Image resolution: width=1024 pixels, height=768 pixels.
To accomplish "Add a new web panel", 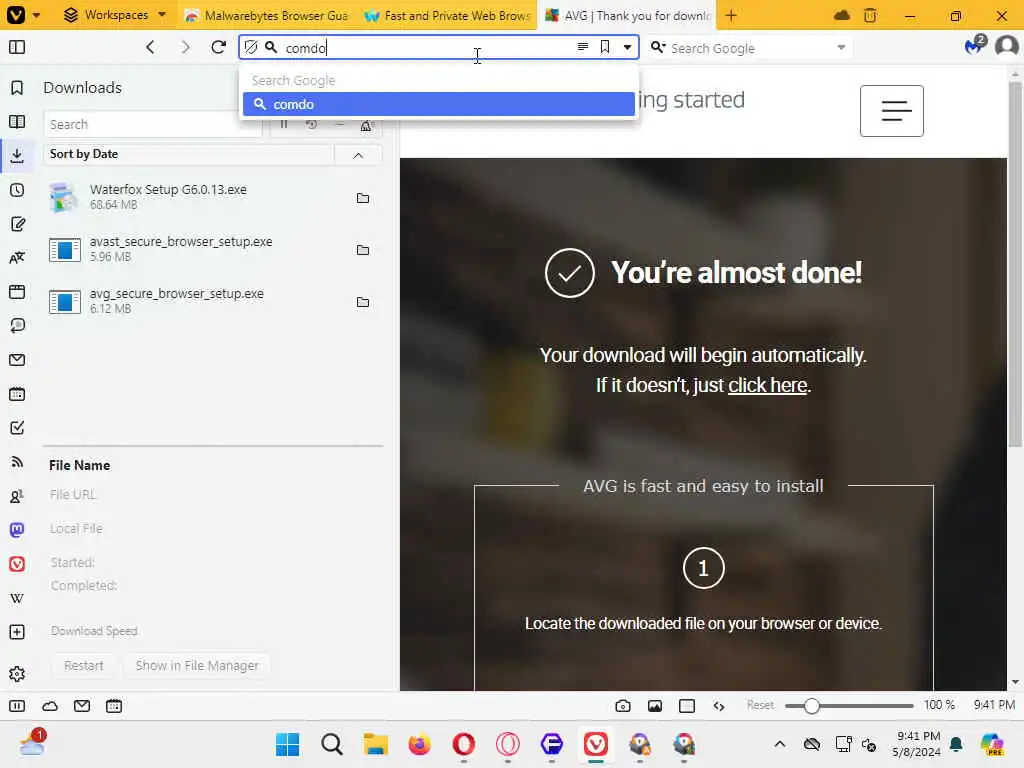I will (17, 632).
